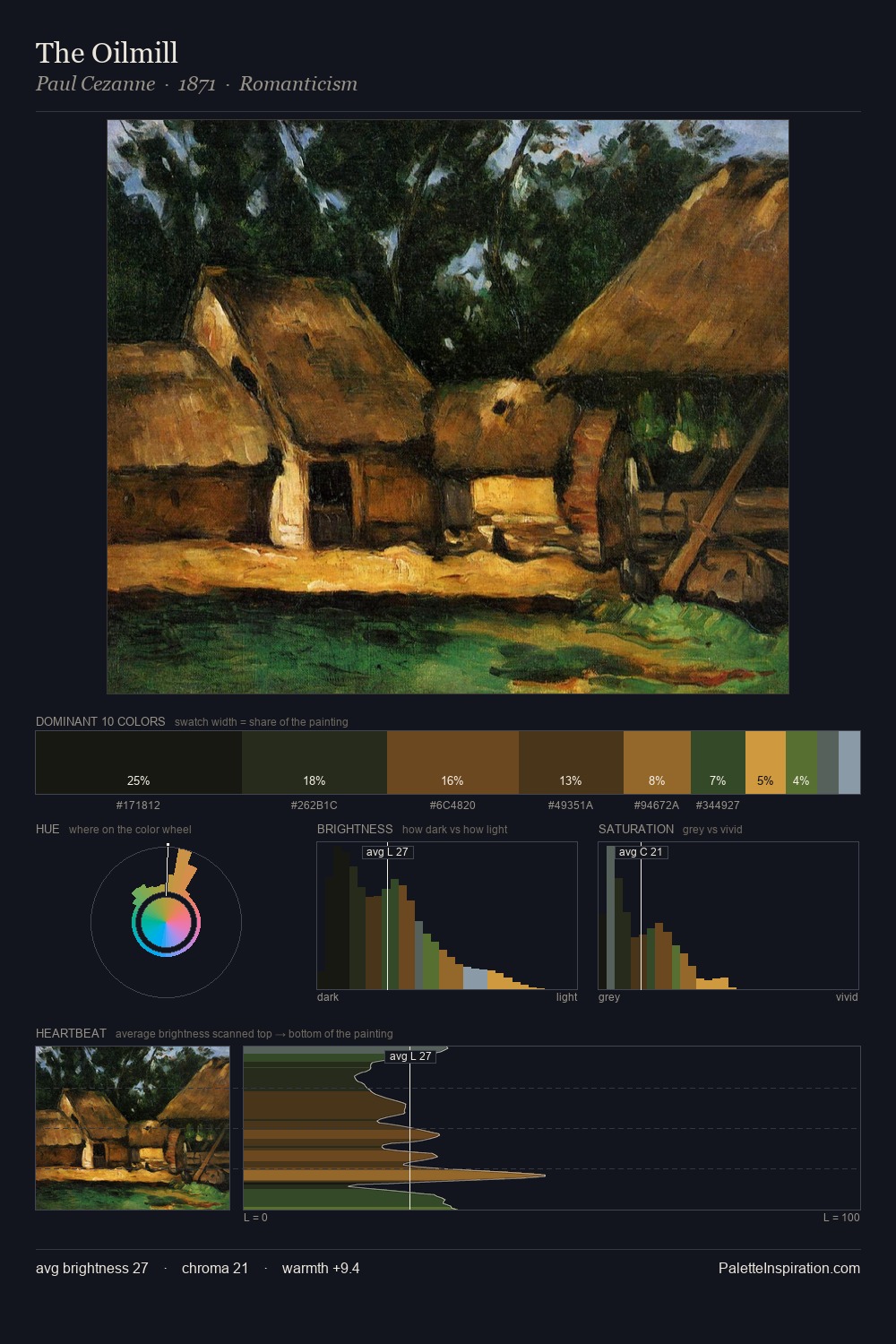
Task: Select the 13% dark brown swatch
Action: (x=571, y=762)
